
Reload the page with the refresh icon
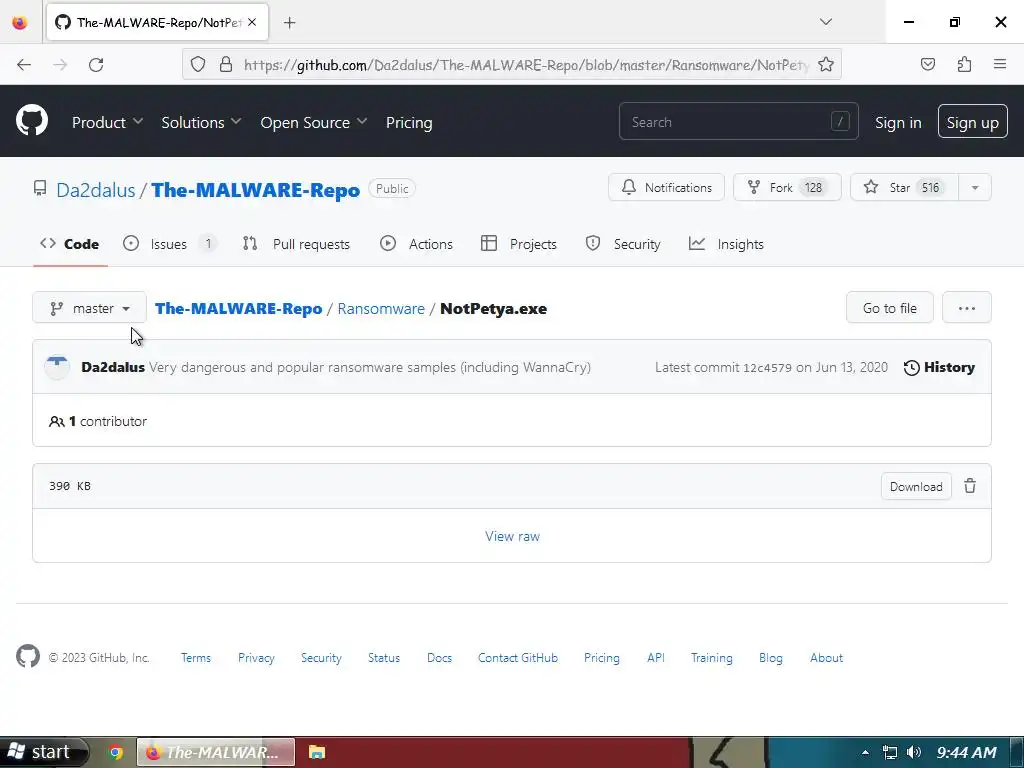coord(96,65)
